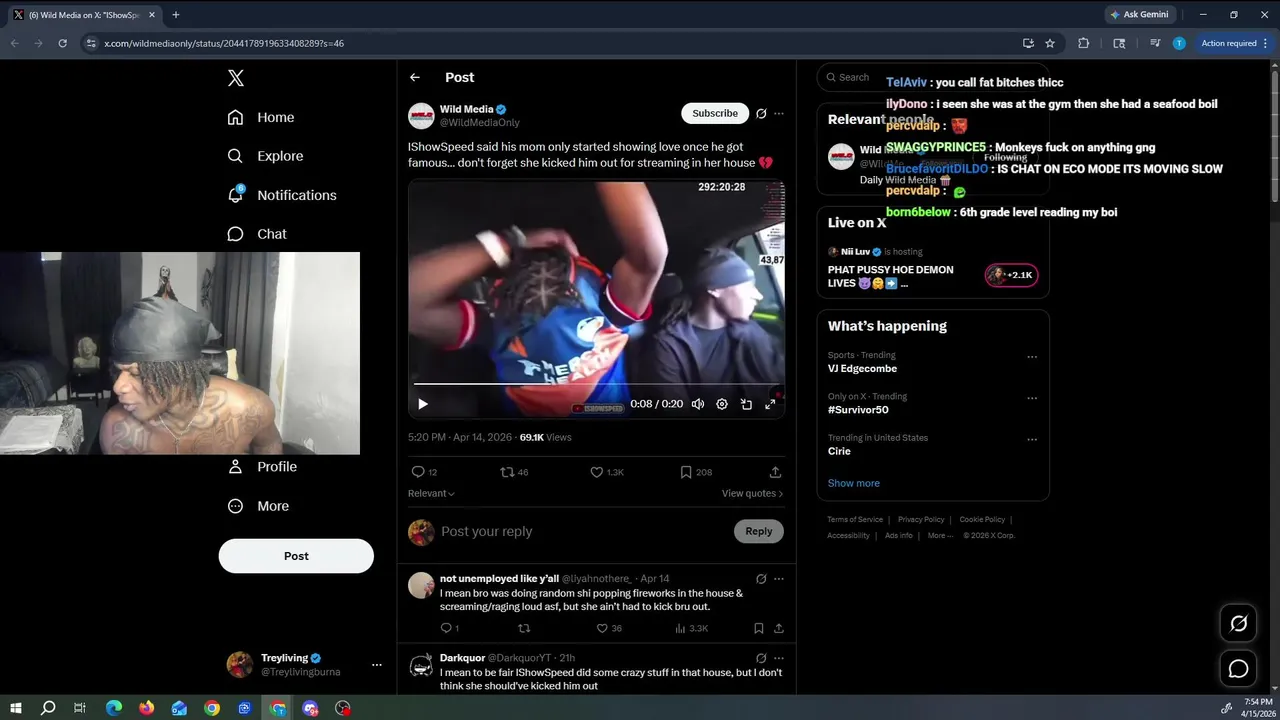Open Notifications in the sidebar
This screenshot has height=720, width=1280.
282,195
